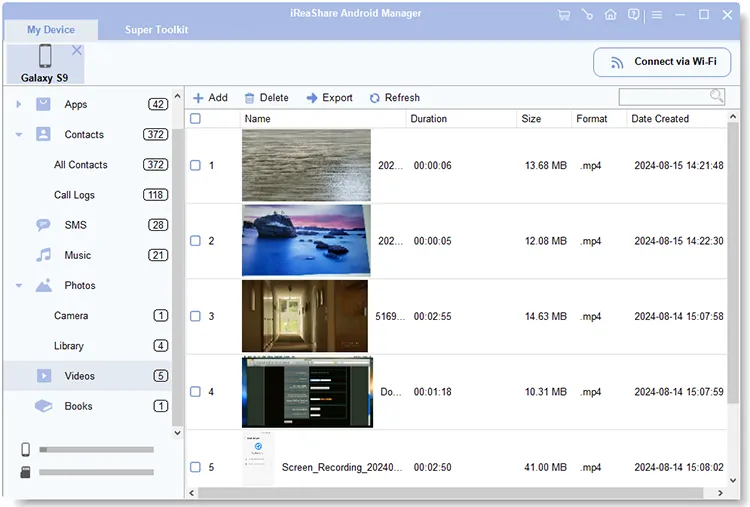Viewport: 750px width, 507px height.
Task: Click the Contacts category icon
Action: tap(43, 134)
